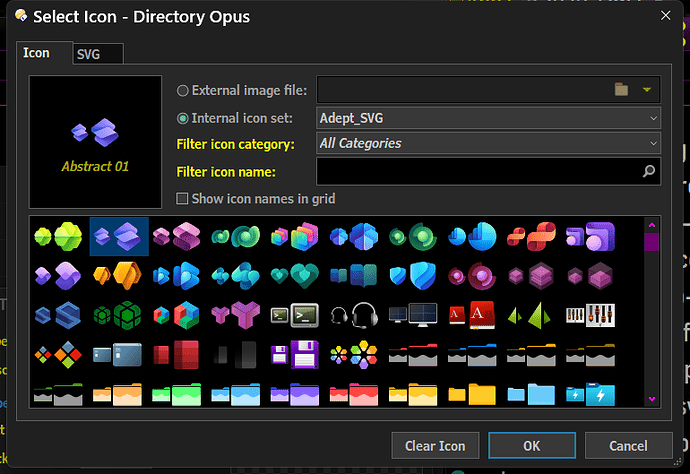The image size is (690, 474).
Task: Enable Show icon names in grid
Action: pyautogui.click(x=182, y=198)
